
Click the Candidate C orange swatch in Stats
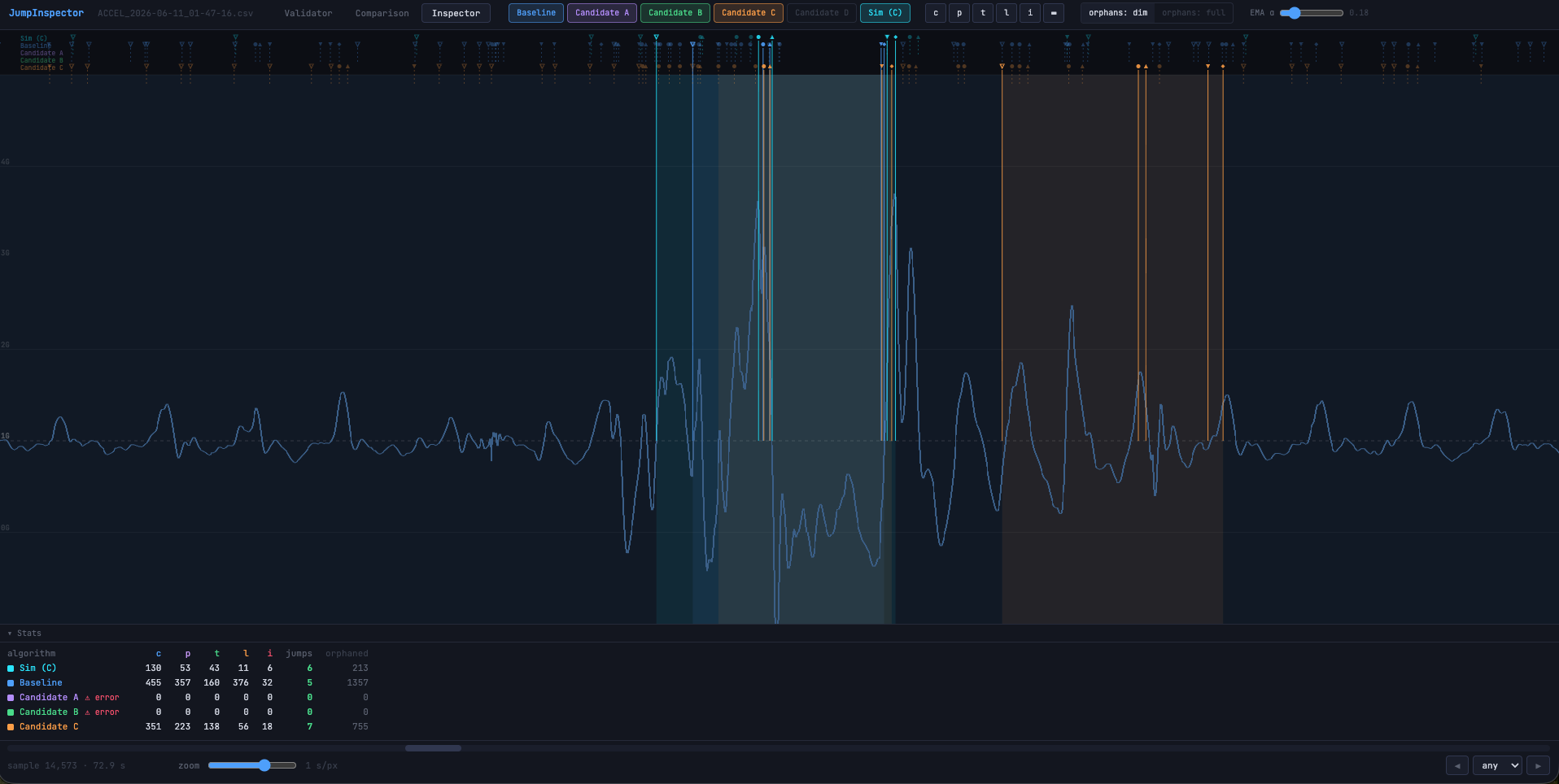(x=11, y=727)
